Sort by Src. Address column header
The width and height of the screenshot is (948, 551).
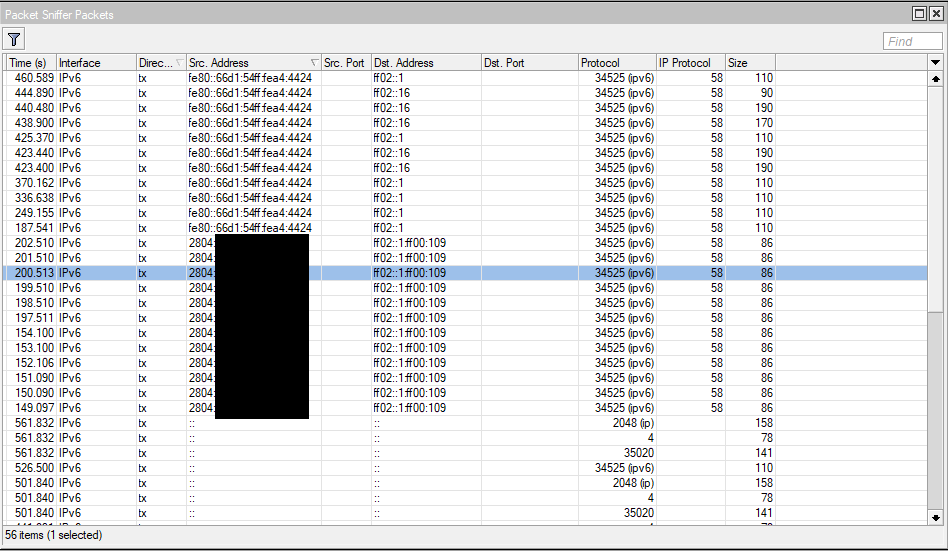tap(254, 63)
